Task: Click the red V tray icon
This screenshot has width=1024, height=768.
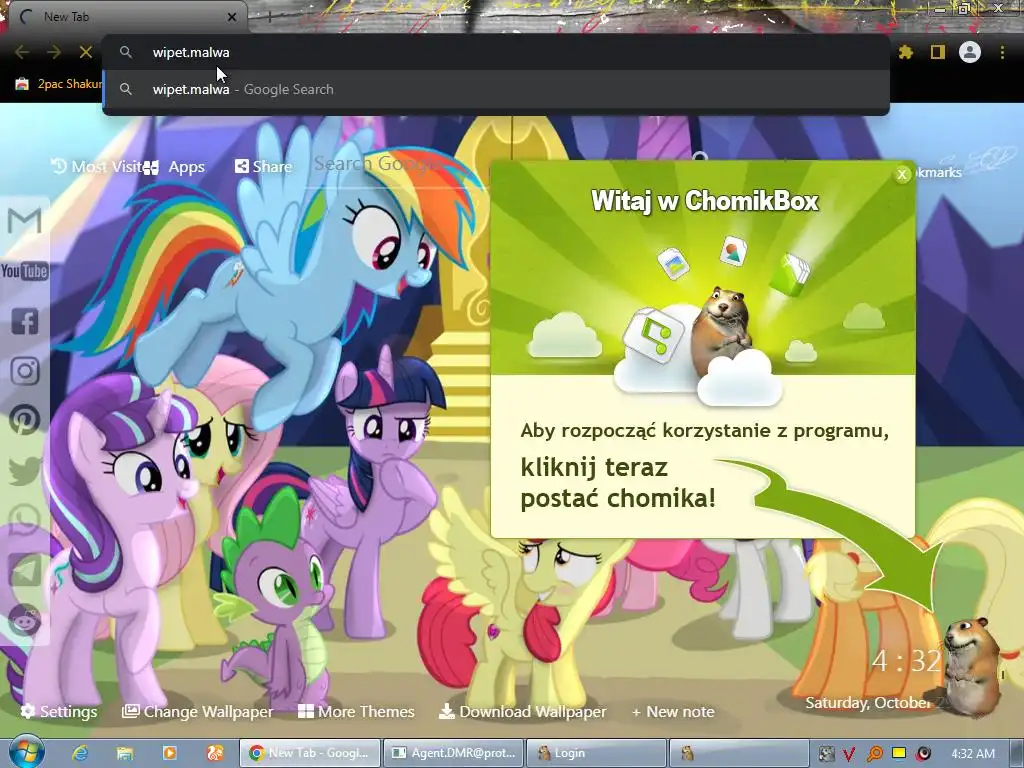Action: pos(848,754)
